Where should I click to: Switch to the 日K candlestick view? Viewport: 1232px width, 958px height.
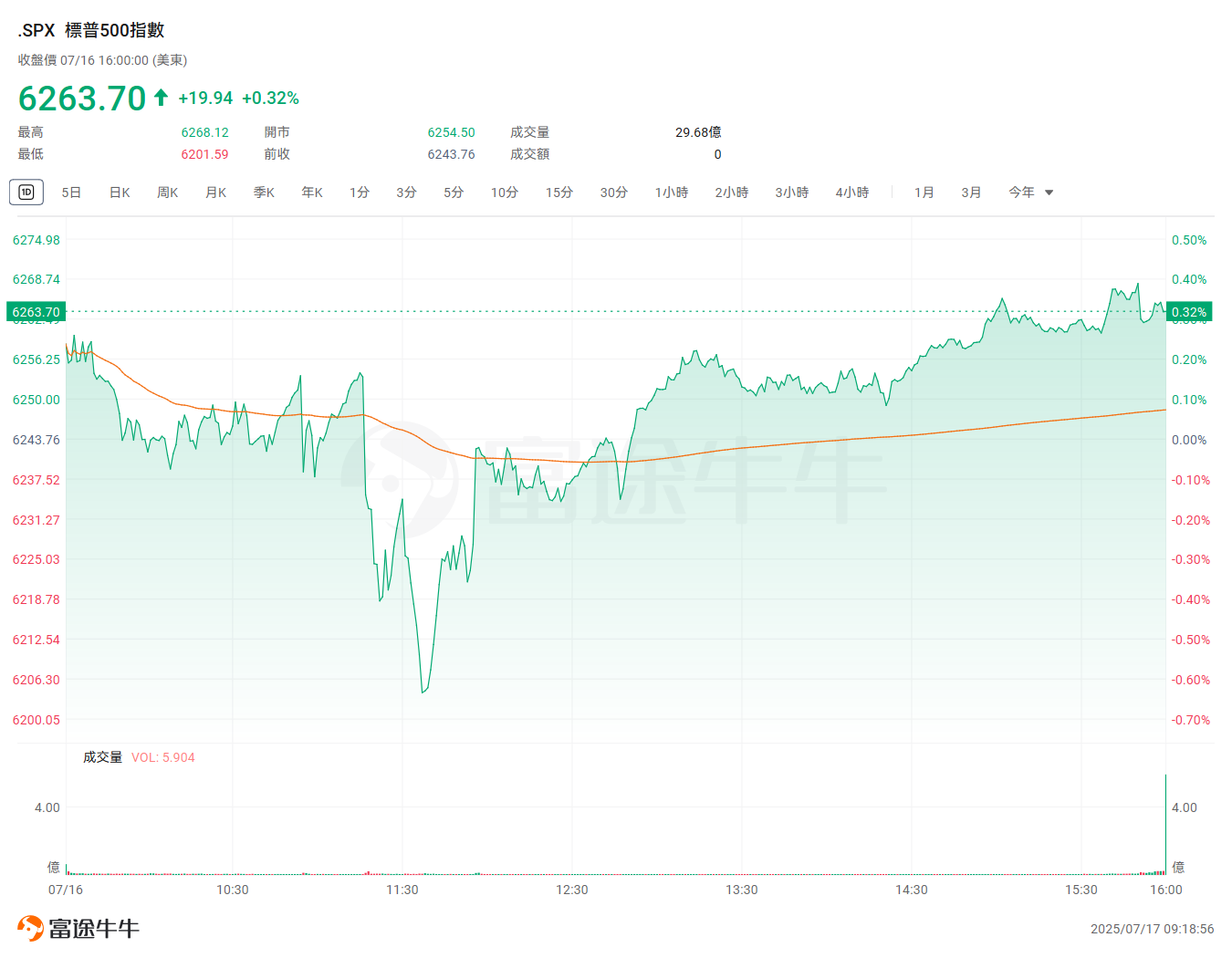point(120,193)
